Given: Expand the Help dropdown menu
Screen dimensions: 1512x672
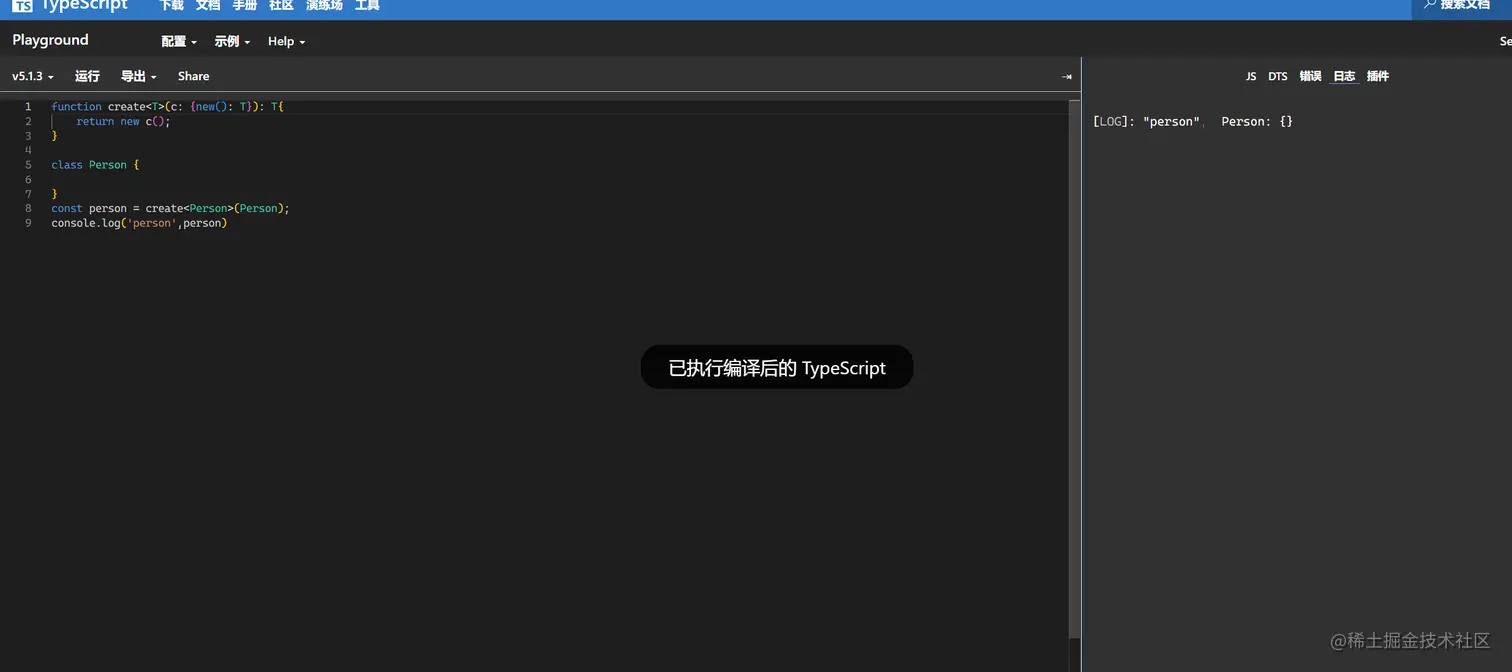Looking at the screenshot, I should tap(286, 41).
